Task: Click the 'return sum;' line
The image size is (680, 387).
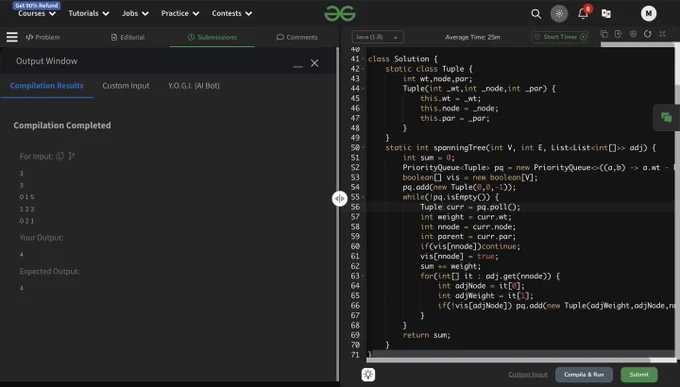Action: click(426, 335)
